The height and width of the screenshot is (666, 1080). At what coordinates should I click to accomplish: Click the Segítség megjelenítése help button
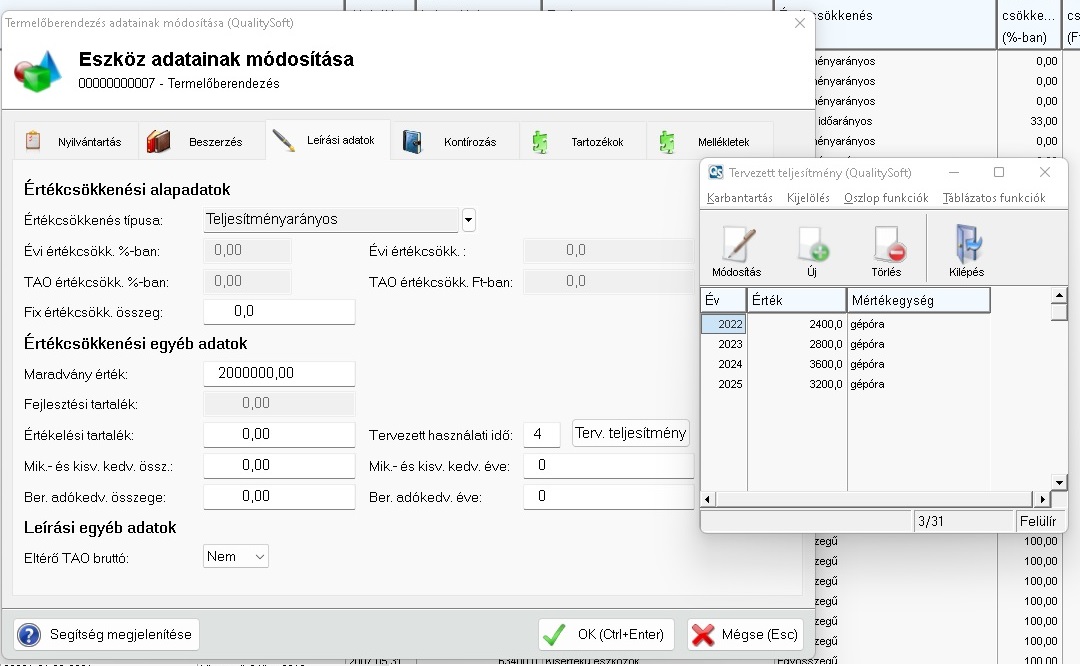click(107, 635)
